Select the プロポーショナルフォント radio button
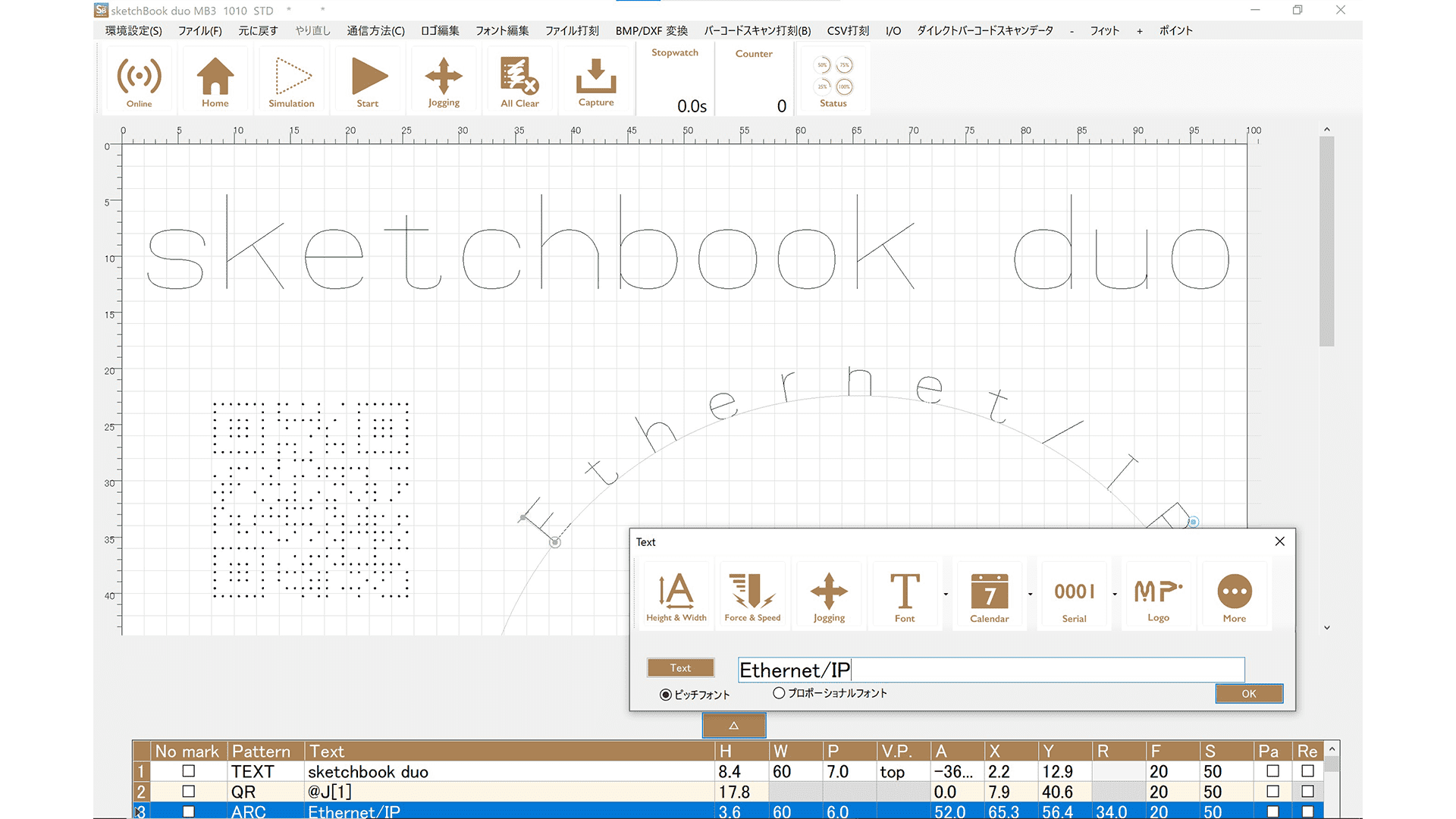Screen dimensions: 1456x819 (x=779, y=693)
